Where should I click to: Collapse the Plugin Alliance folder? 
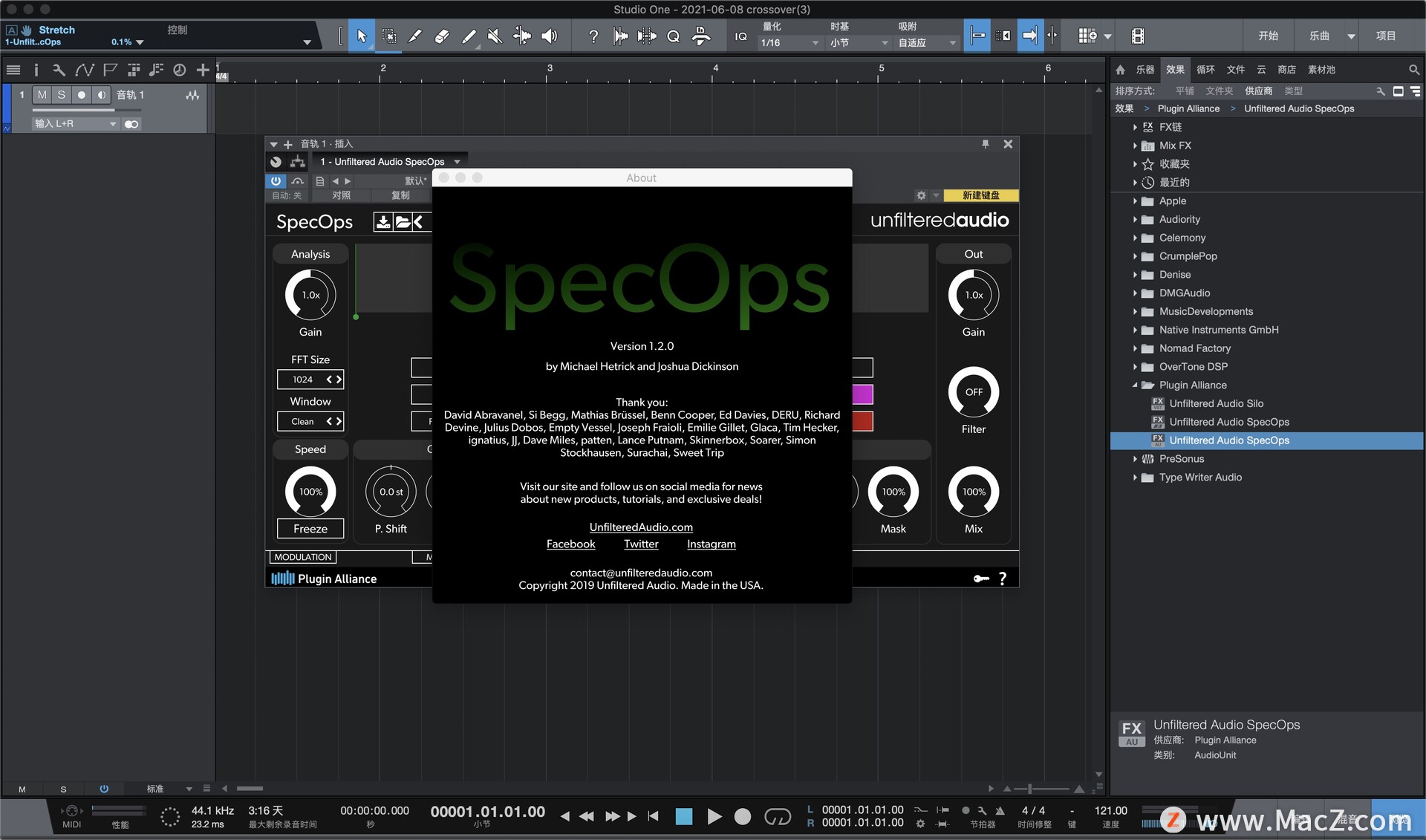click(x=1135, y=385)
